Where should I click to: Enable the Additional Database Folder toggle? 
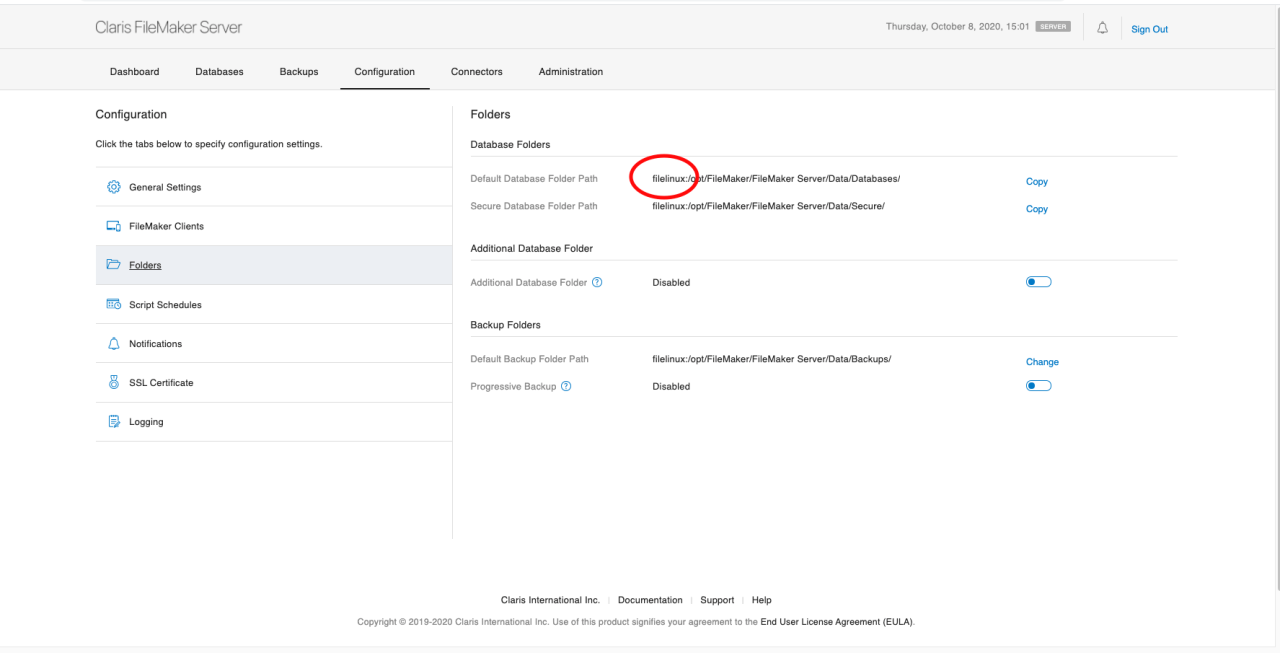(1038, 282)
